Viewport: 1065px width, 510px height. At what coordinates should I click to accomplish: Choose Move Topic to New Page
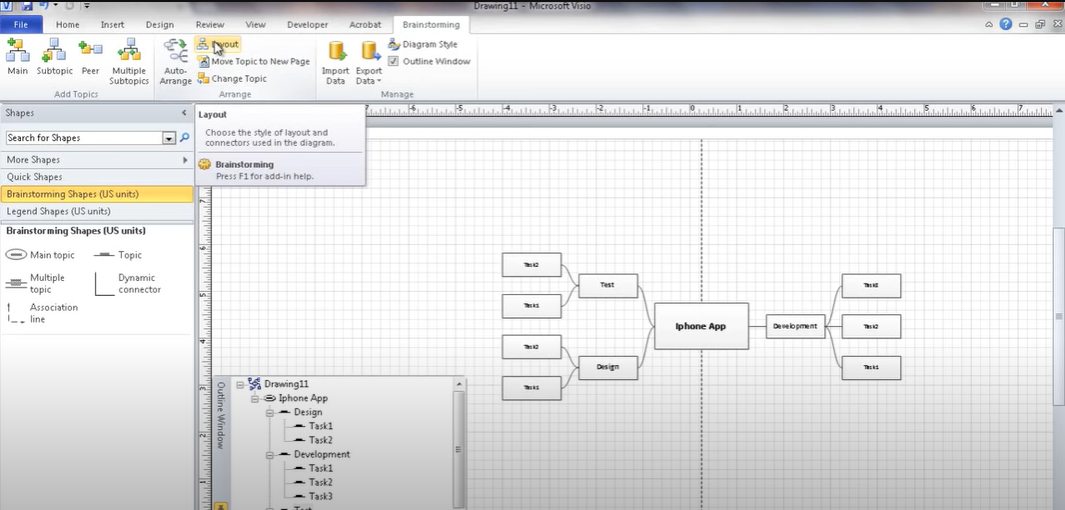click(253, 61)
